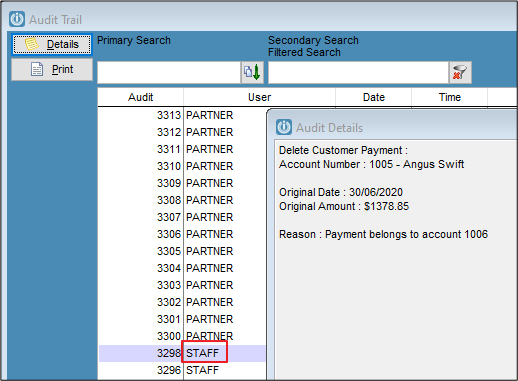
Task: Sort by the Time column header
Action: tap(450, 97)
